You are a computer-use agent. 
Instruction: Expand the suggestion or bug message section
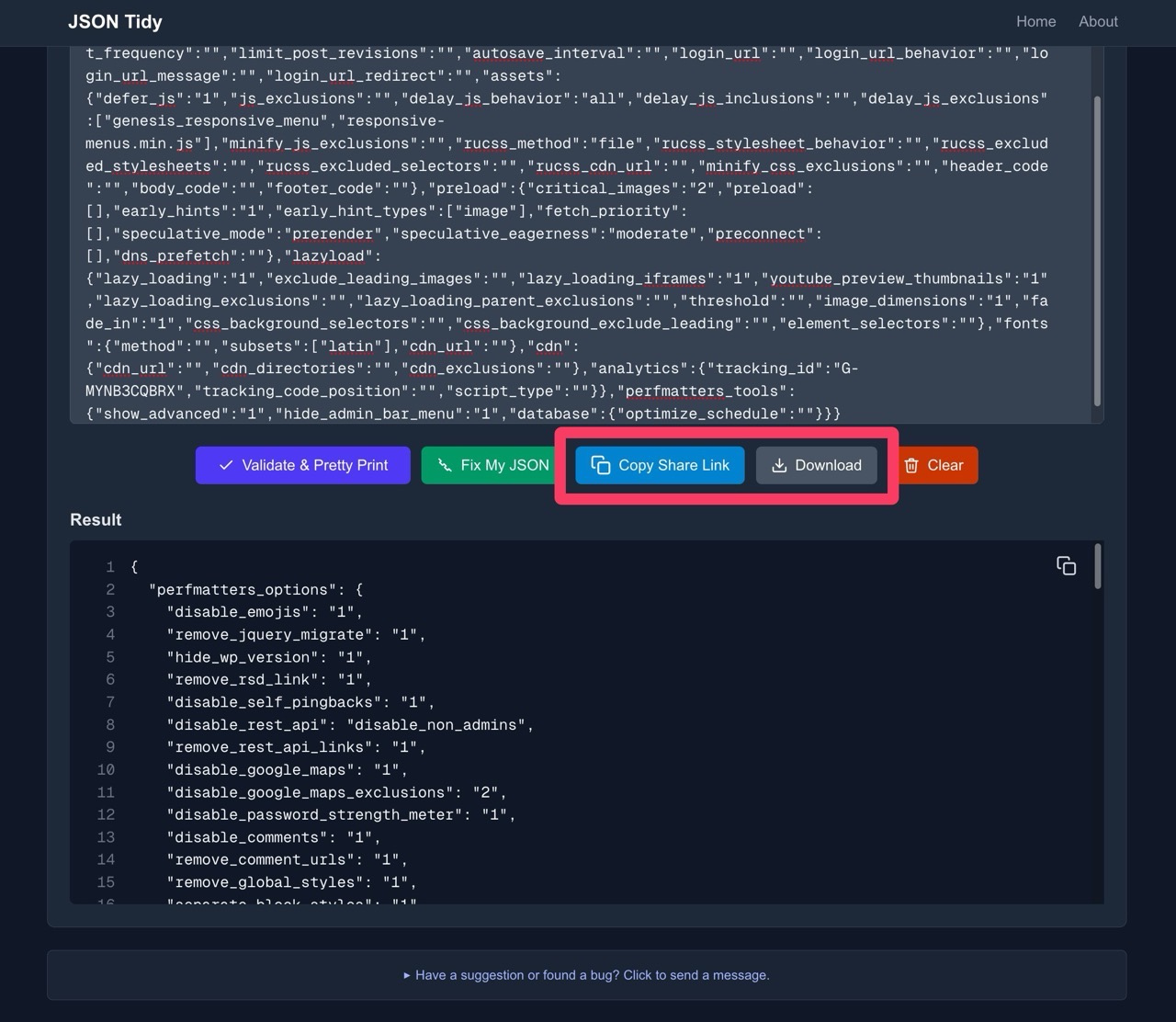tap(587, 975)
